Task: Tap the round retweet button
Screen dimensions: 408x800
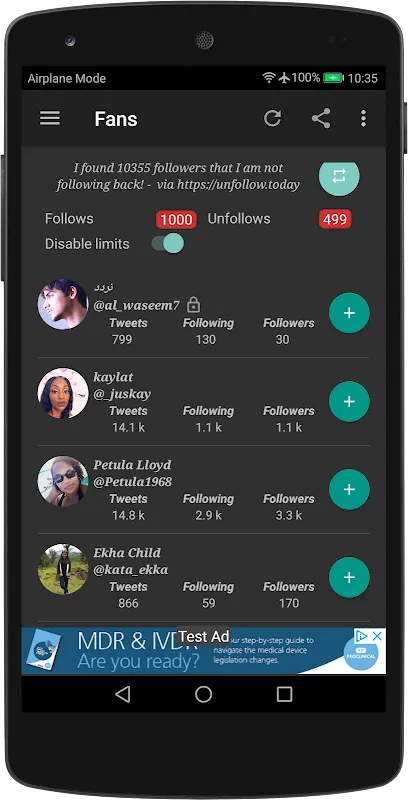Action: pyautogui.click(x=339, y=177)
